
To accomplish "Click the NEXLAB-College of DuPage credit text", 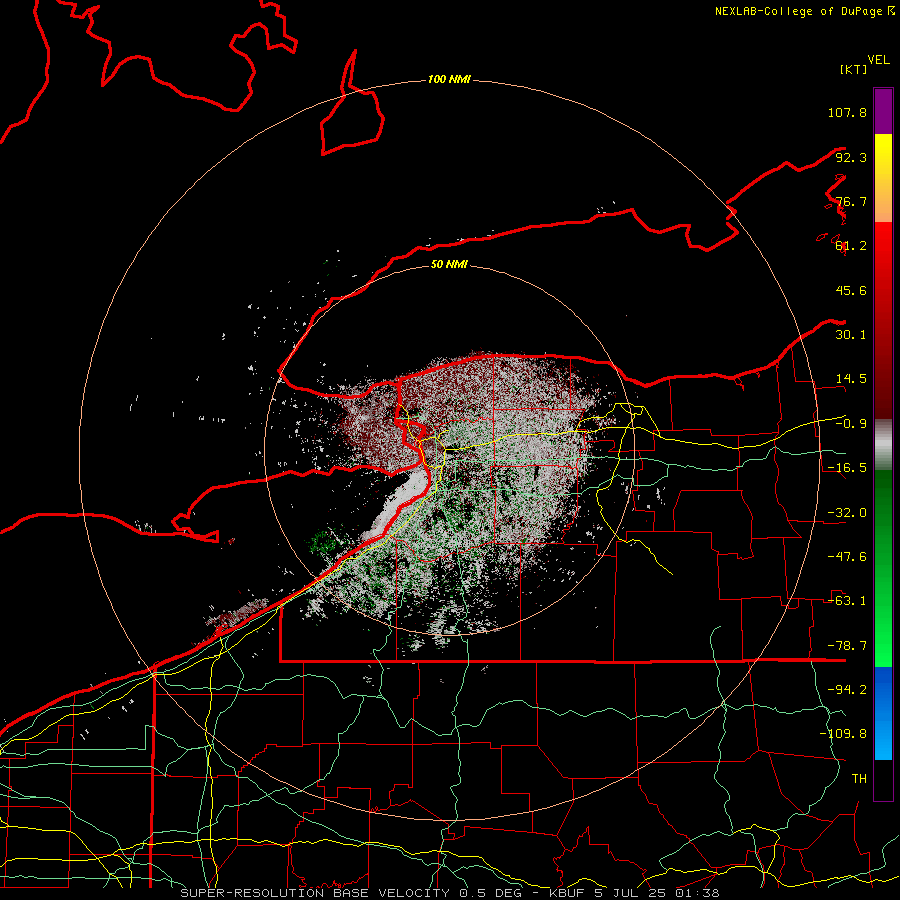I will [805, 11].
